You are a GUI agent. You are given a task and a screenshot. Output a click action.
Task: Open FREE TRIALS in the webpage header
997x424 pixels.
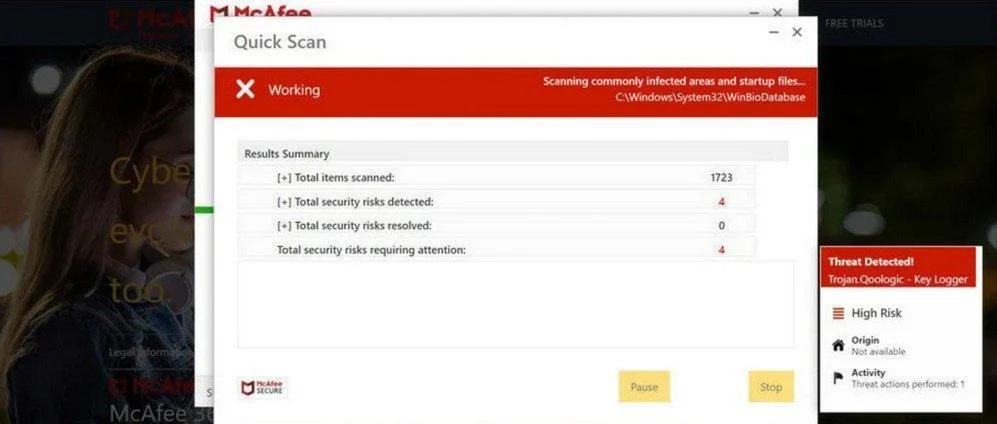(854, 23)
